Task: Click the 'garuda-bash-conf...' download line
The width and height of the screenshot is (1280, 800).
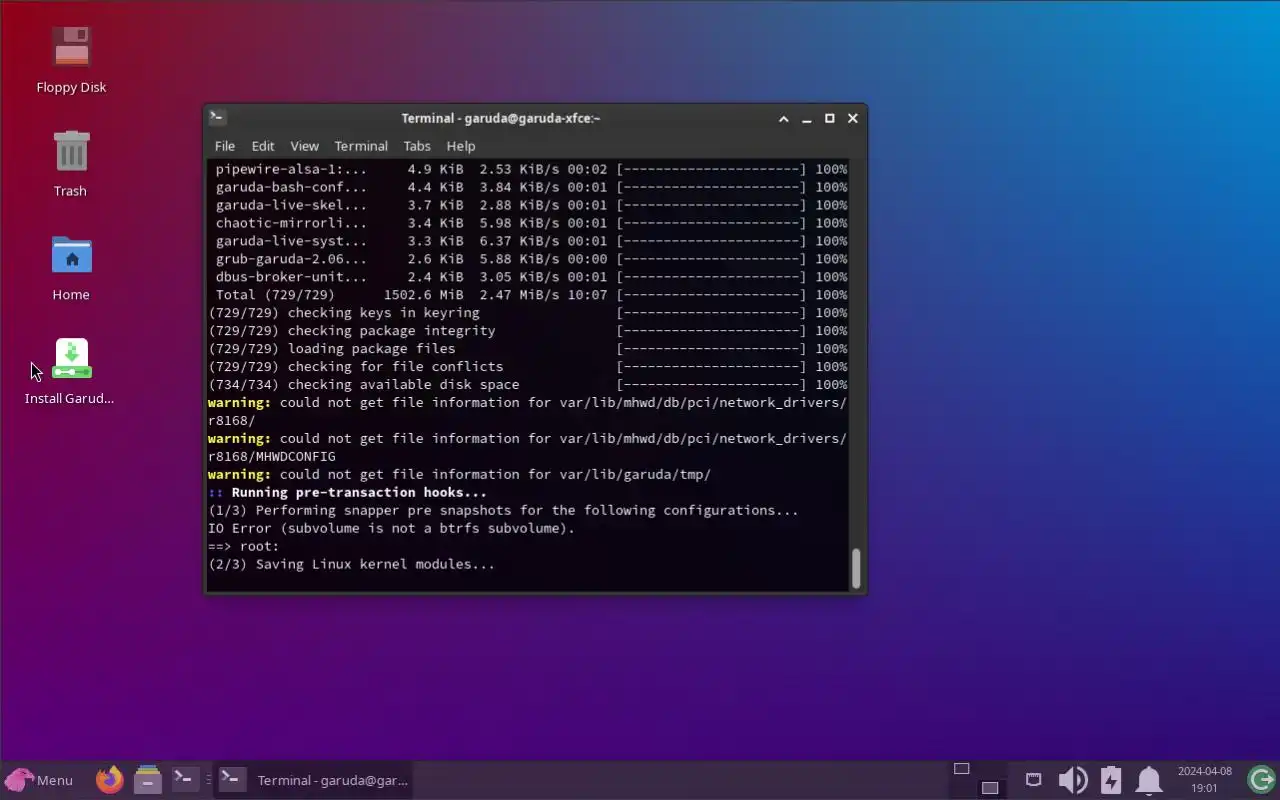Action: (x=528, y=187)
